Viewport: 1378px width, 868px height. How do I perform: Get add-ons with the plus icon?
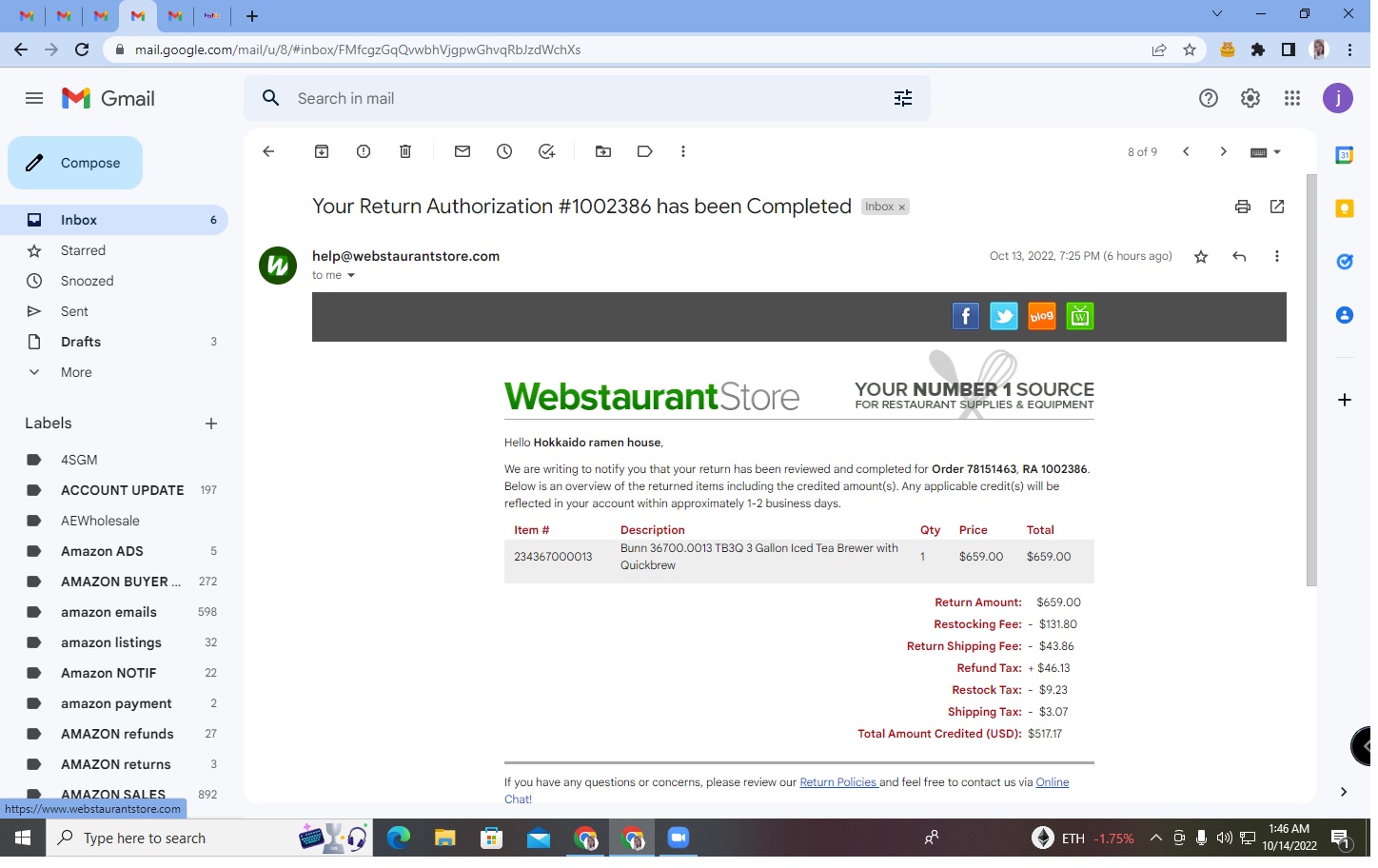point(1345,400)
